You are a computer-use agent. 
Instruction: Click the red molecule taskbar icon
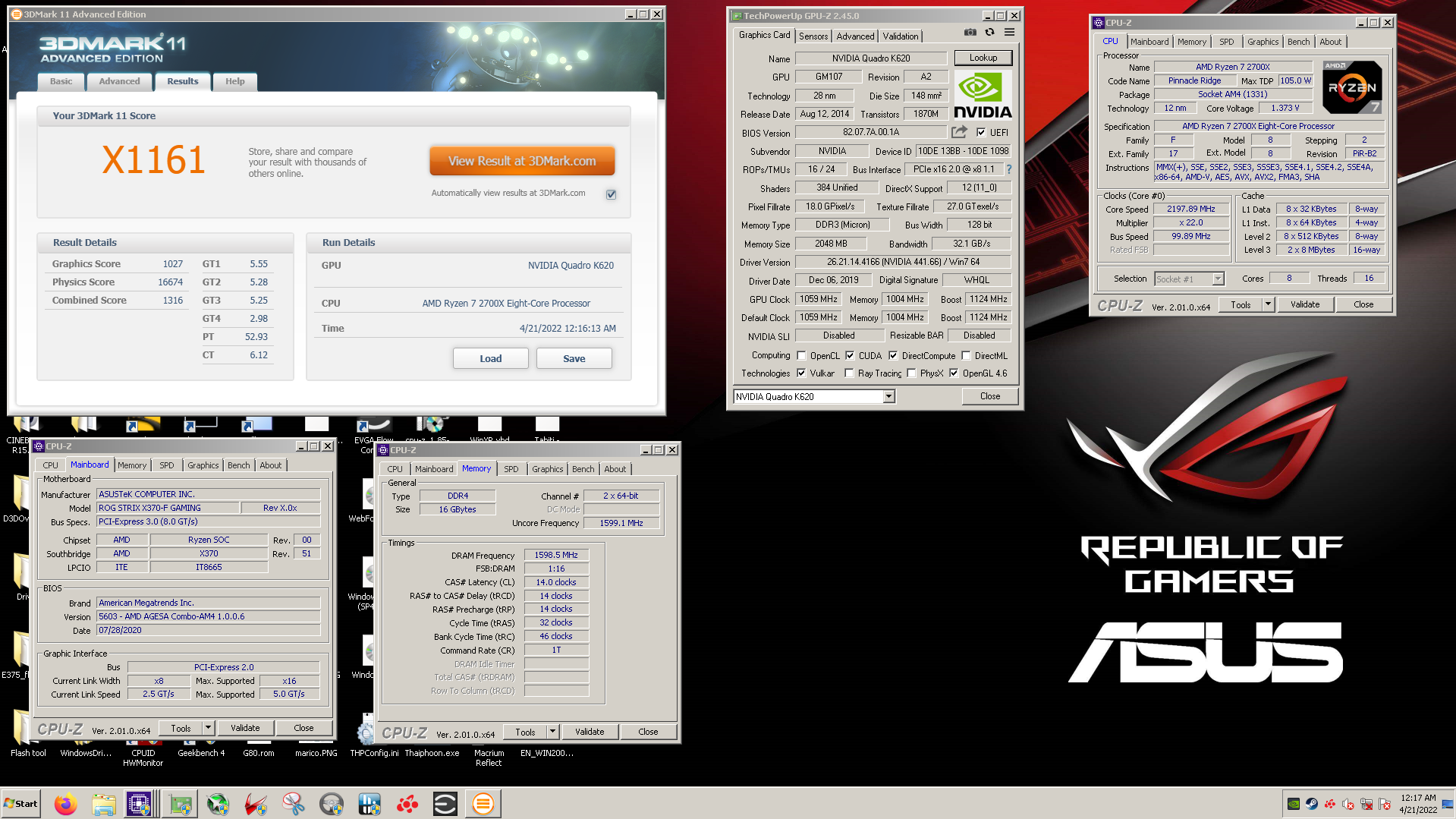pyautogui.click(x=407, y=804)
